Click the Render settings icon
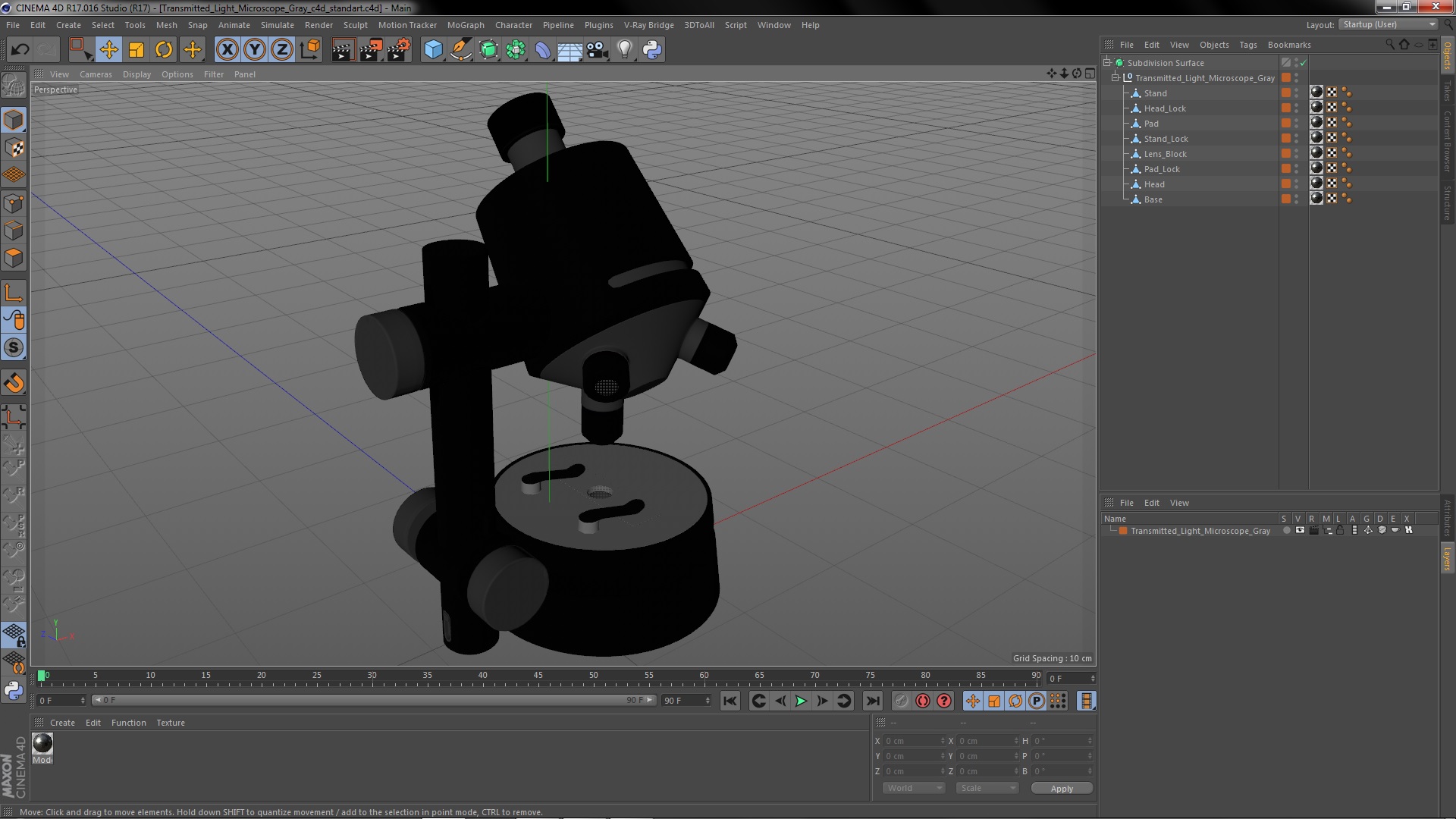The image size is (1456, 819). 400,49
